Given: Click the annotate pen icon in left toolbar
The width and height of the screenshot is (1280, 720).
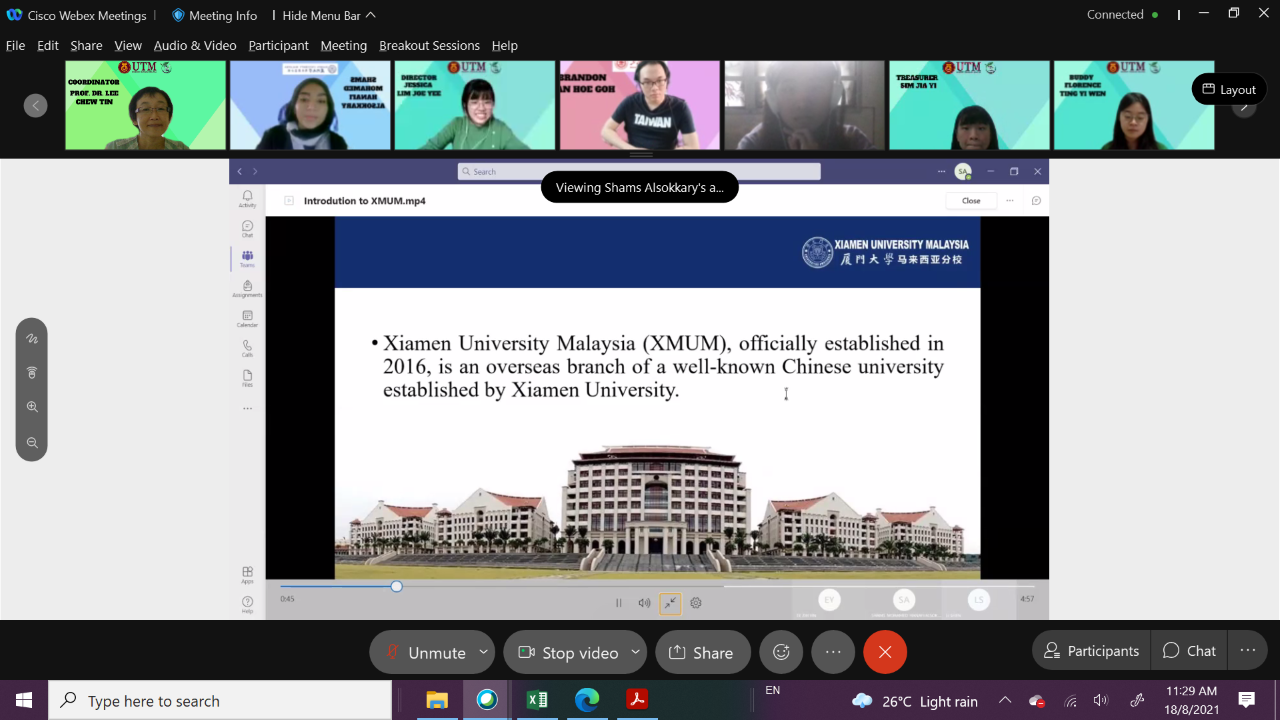Looking at the screenshot, I should coord(32,339).
